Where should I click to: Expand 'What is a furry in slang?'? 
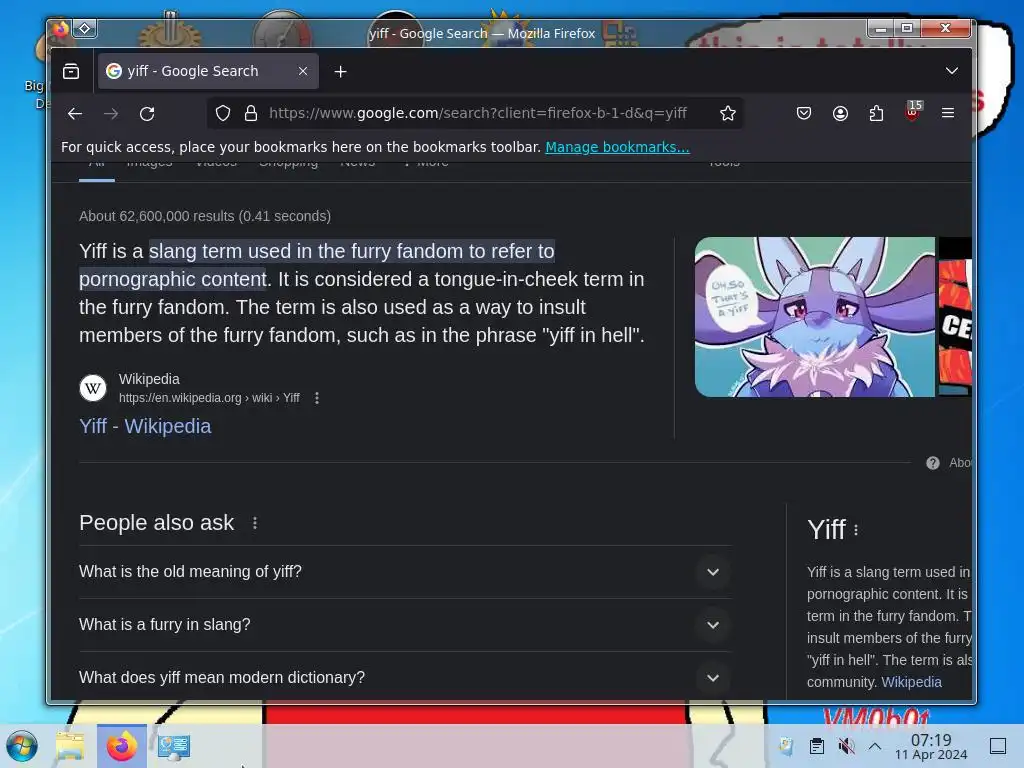[x=405, y=625]
